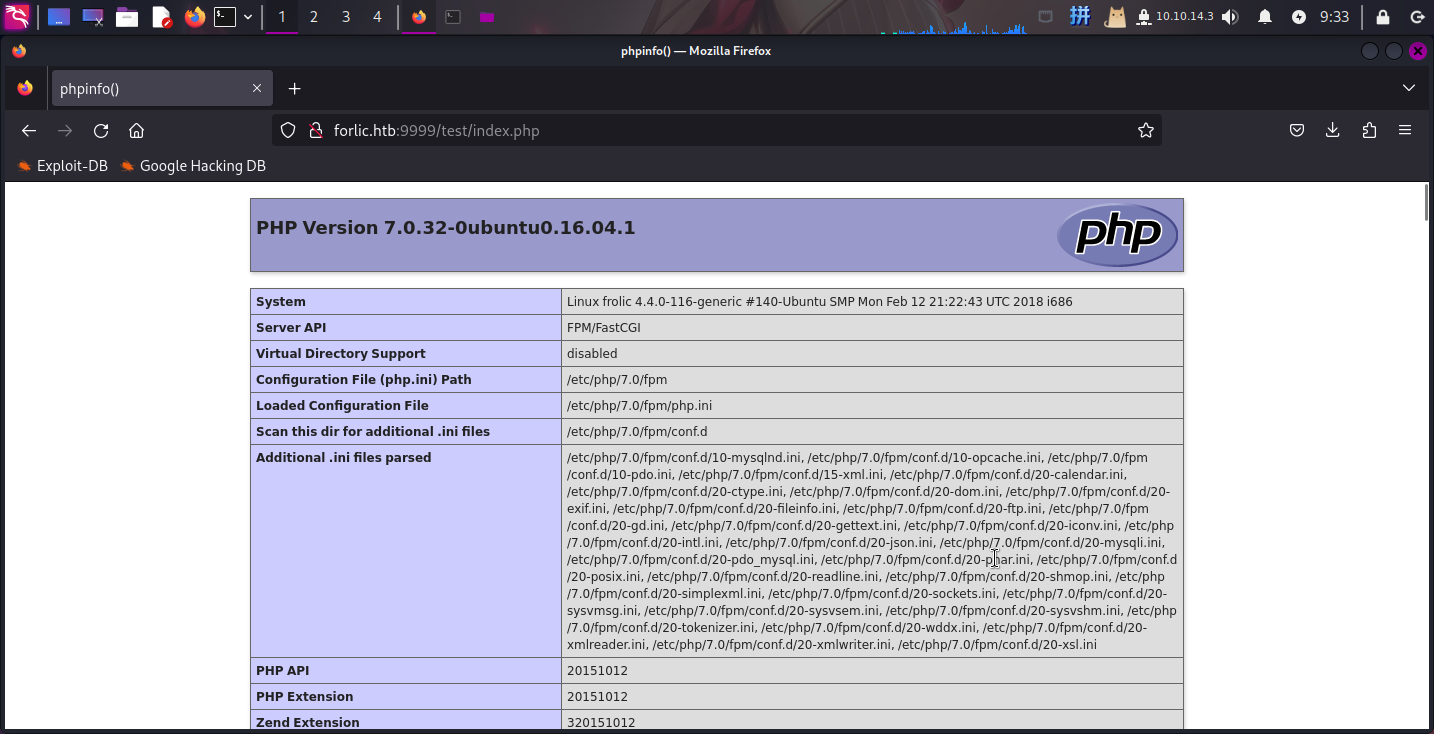Open the extensions menu
The image size is (1434, 734).
click(1369, 131)
